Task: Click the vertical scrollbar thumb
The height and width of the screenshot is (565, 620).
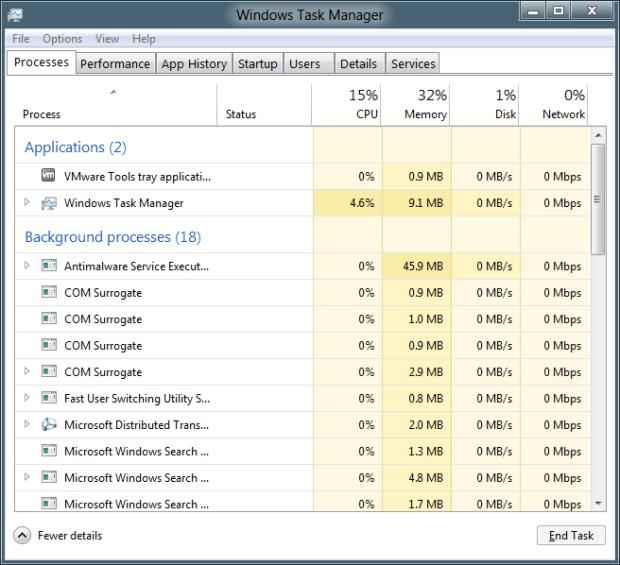Action: (598, 199)
